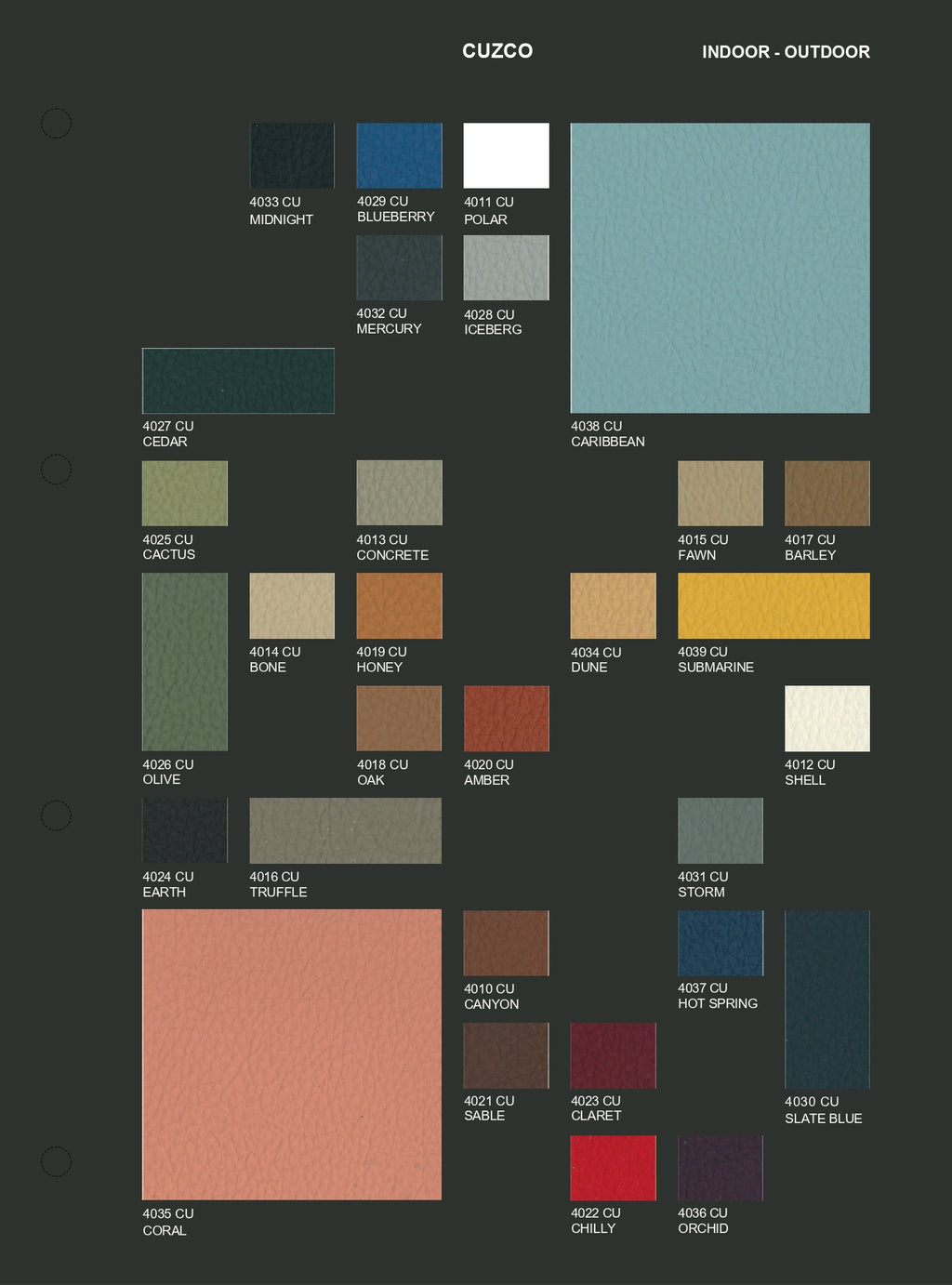Choose the white Polar 4011 CU swatch
This screenshot has width=952, height=1285.
point(507,155)
